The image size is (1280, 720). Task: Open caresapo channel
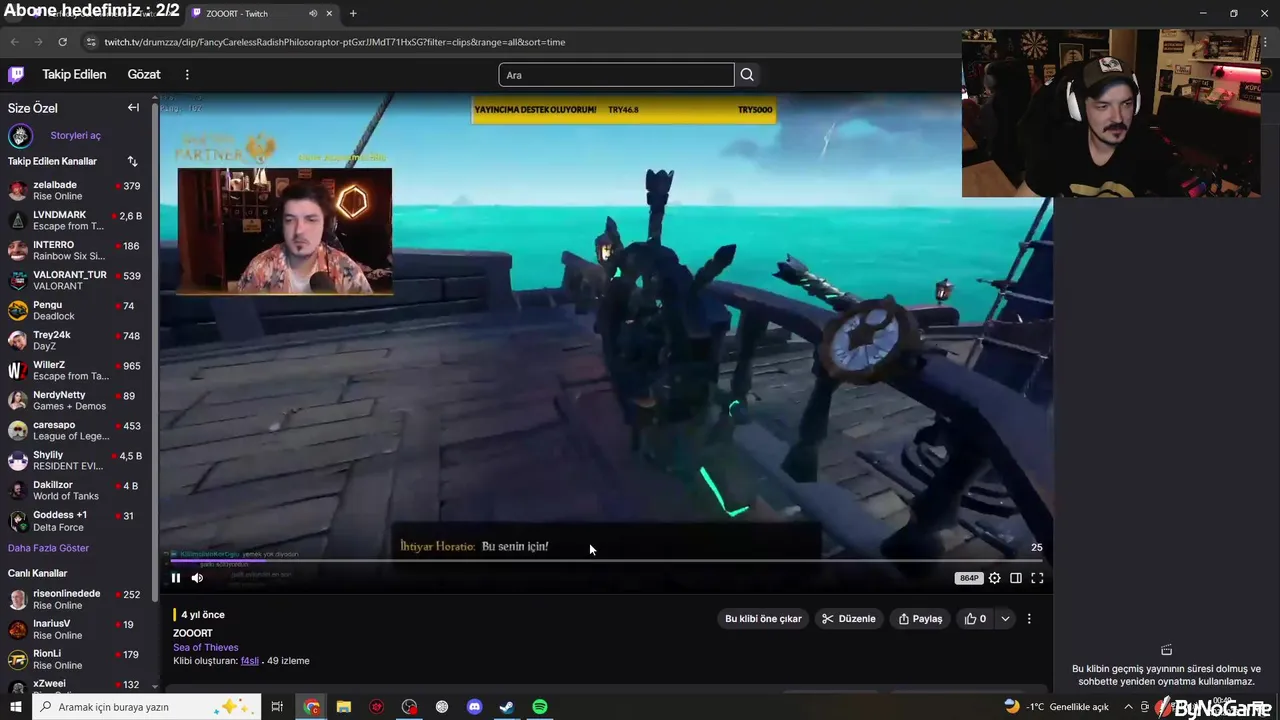tap(76, 430)
